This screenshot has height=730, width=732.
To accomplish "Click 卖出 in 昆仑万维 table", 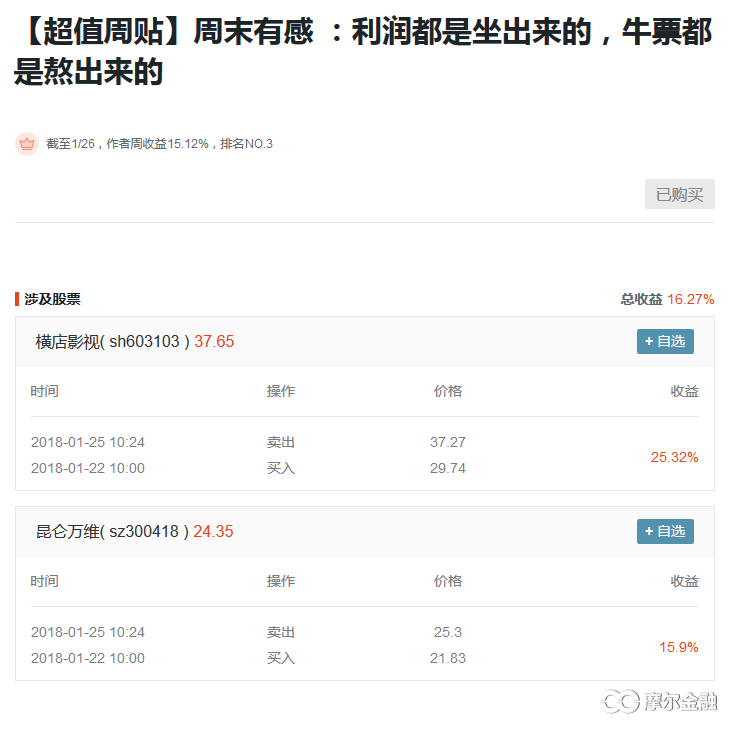I will pyautogui.click(x=281, y=632).
